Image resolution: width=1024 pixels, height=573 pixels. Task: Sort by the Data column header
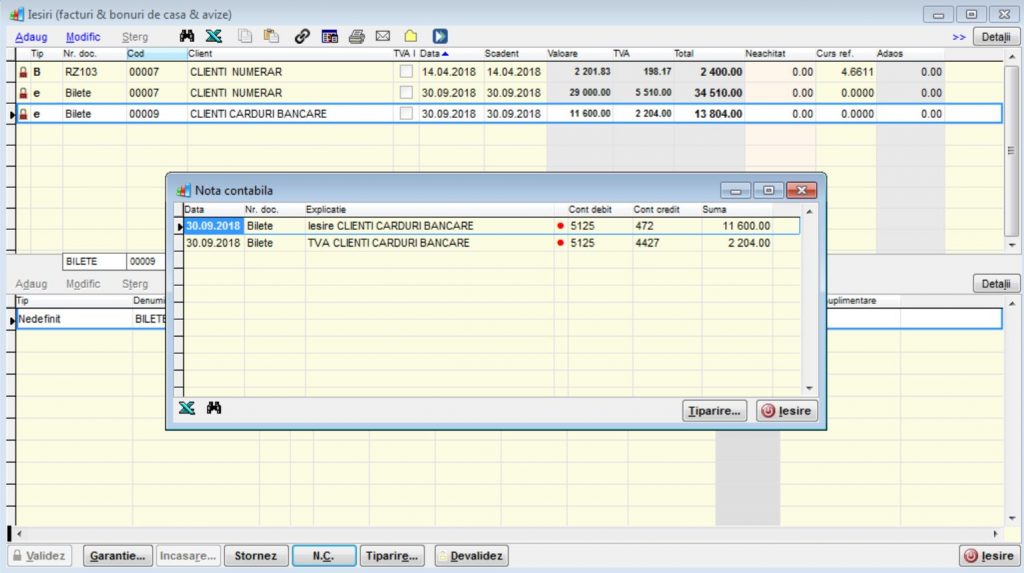click(x=434, y=53)
